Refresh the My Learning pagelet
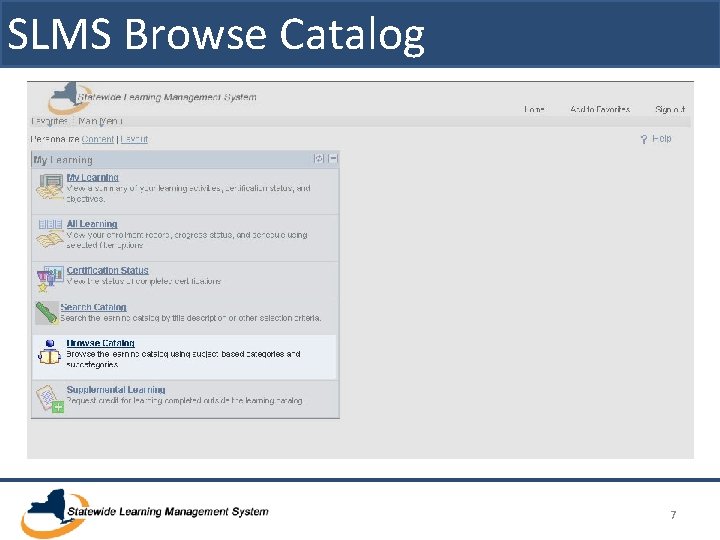This screenshot has width=720, height=540. (319, 159)
